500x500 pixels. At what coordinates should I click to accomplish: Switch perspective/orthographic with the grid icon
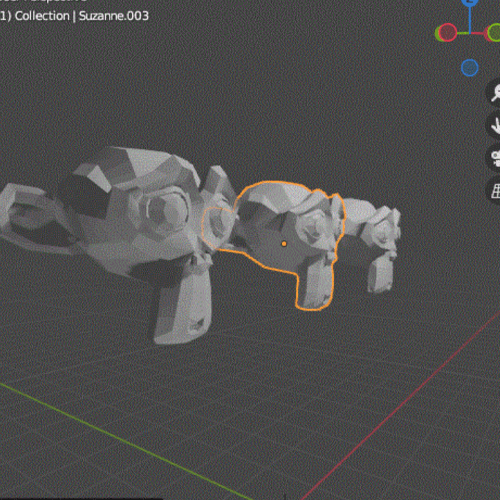496,190
